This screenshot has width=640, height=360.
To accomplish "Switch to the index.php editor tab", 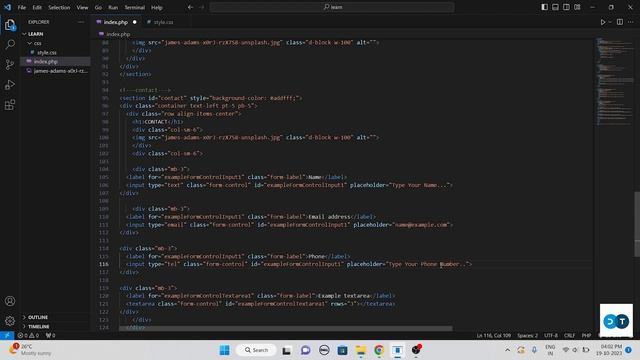I will (x=115, y=22).
